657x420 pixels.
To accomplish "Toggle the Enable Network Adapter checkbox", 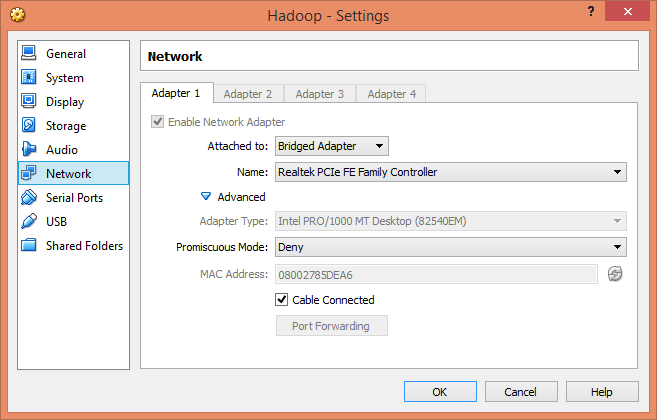I will pos(158,122).
